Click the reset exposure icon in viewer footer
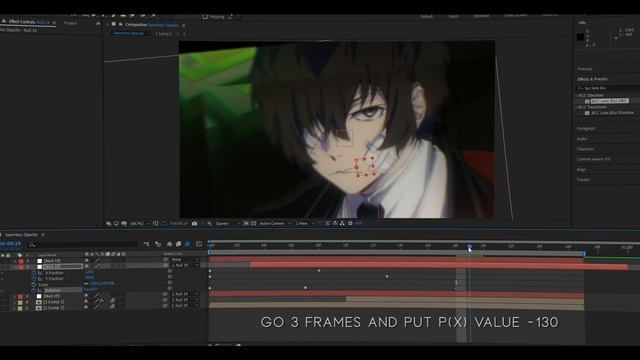 point(350,223)
